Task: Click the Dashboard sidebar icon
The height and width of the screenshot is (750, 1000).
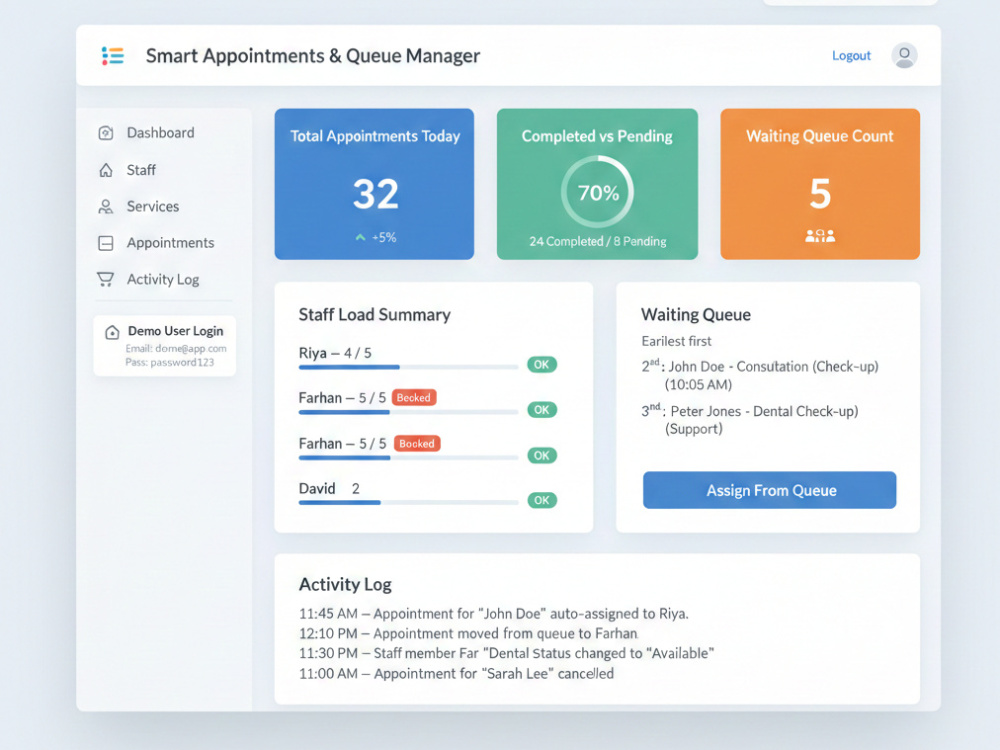Action: point(106,133)
